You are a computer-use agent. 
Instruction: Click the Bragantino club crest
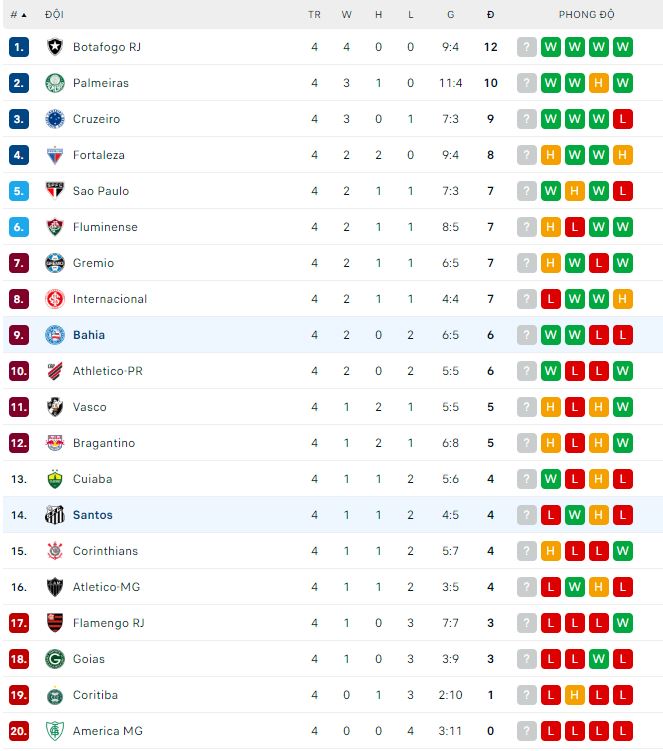[x=55, y=443]
